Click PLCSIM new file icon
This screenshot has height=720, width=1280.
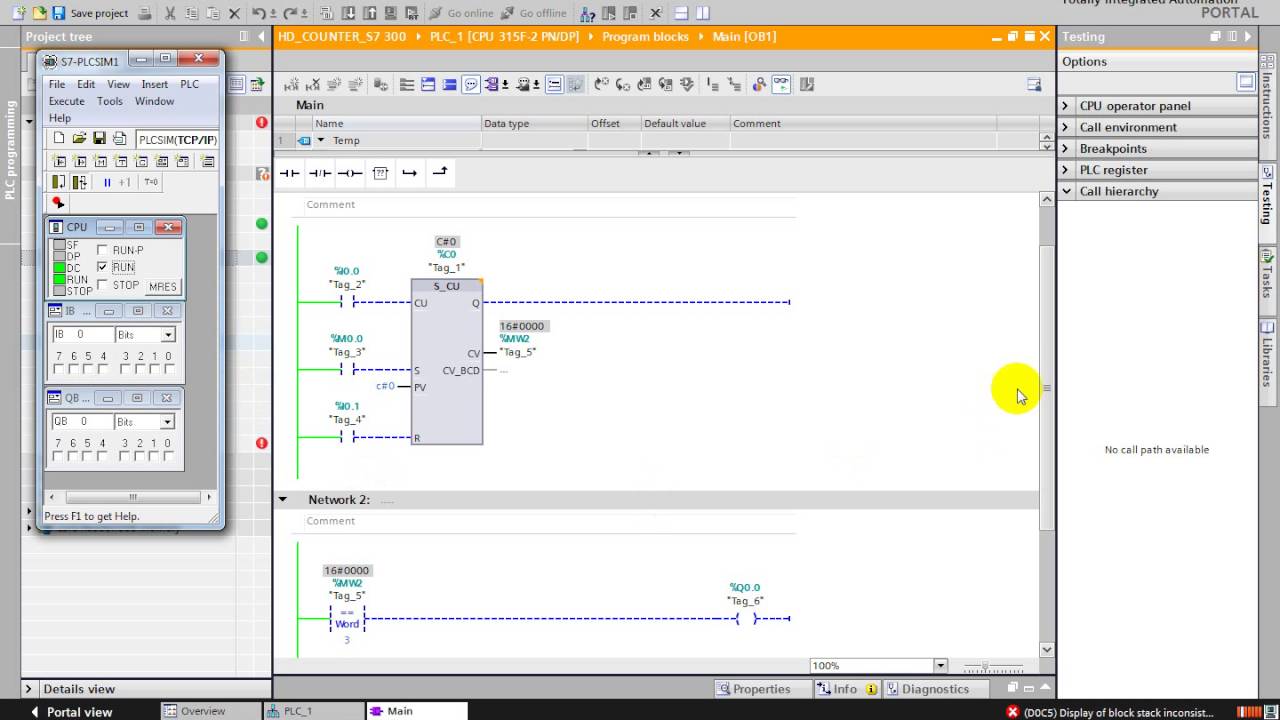(x=59, y=138)
